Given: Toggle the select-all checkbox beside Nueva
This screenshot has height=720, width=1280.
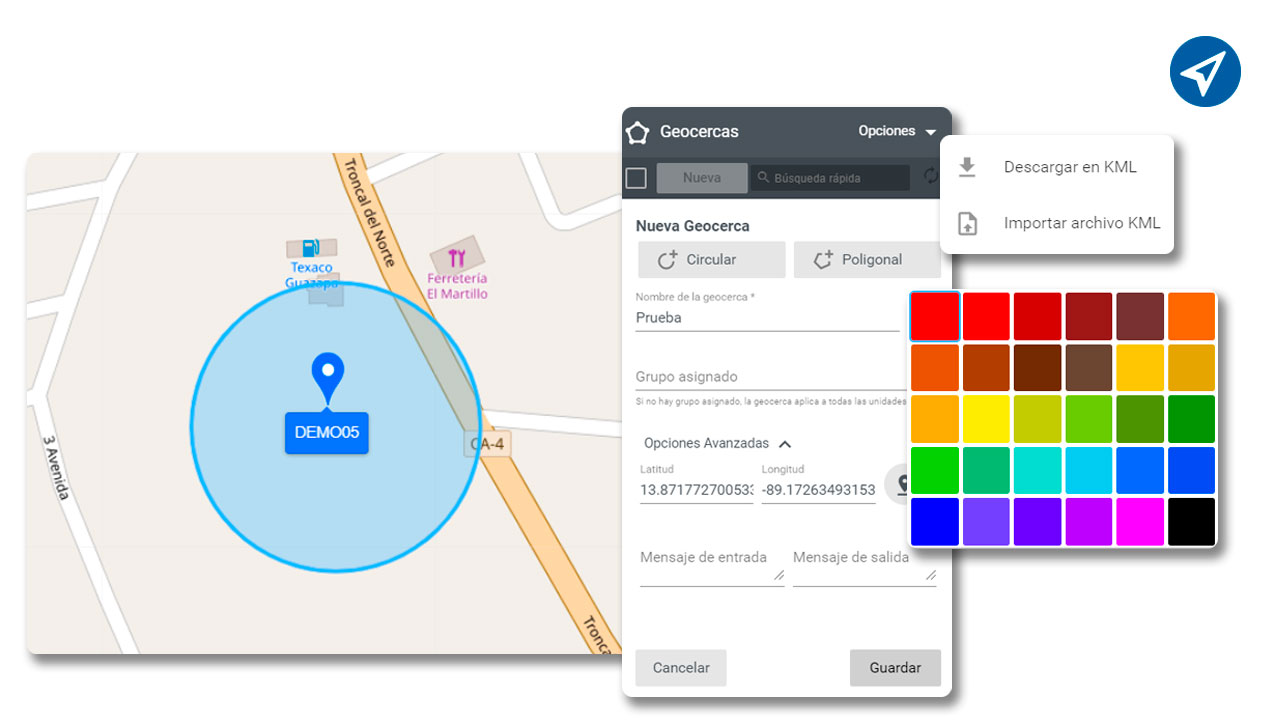Looking at the screenshot, I should tap(636, 177).
